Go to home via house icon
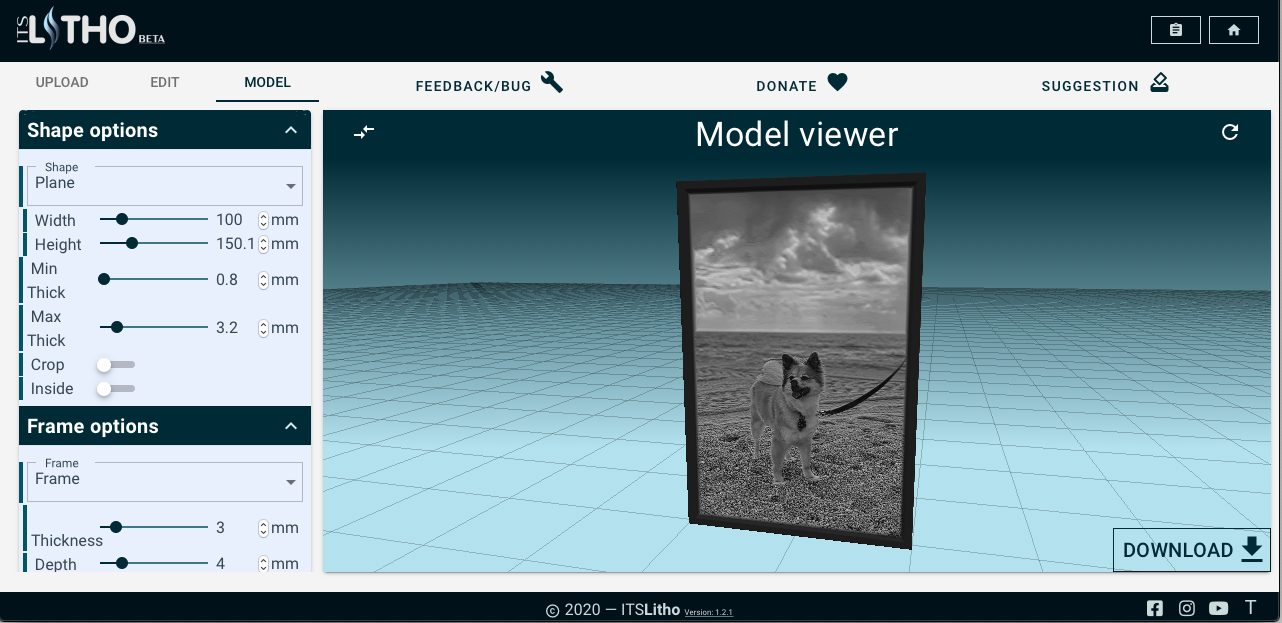This screenshot has height=623, width=1282. pyautogui.click(x=1234, y=30)
